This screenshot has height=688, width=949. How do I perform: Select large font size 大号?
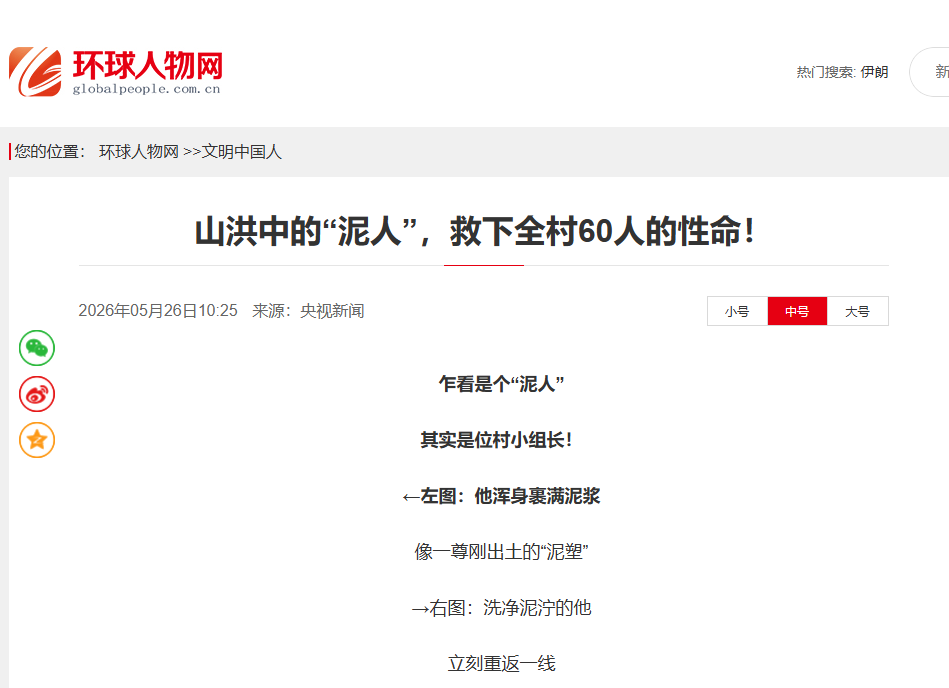(858, 311)
